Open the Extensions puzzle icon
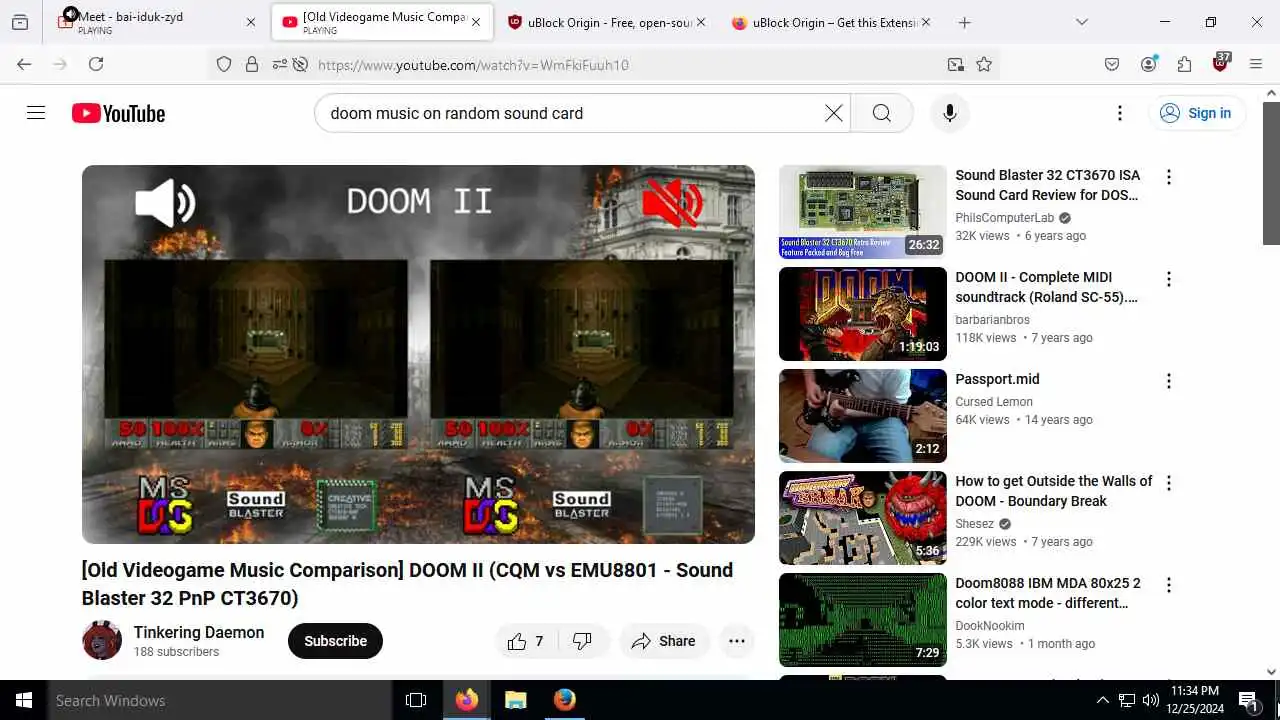 coord(1184,64)
